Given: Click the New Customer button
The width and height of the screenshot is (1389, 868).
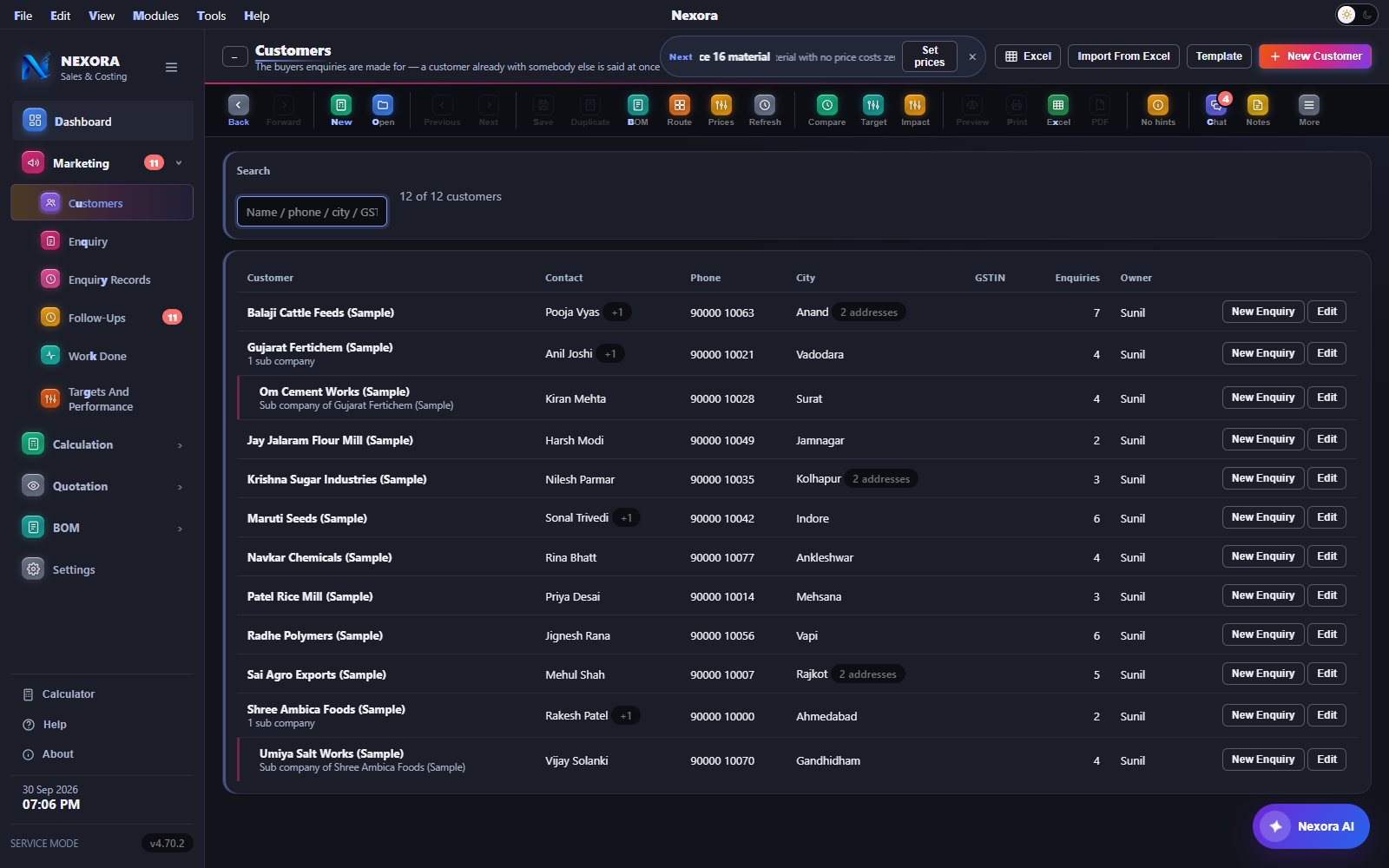Looking at the screenshot, I should pyautogui.click(x=1314, y=56).
